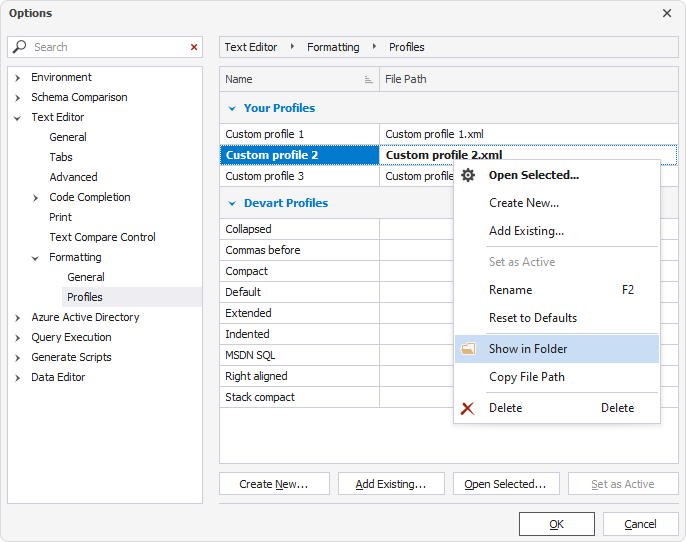Click the Create New... button below the list
This screenshot has height=542, width=686.
click(x=274, y=484)
